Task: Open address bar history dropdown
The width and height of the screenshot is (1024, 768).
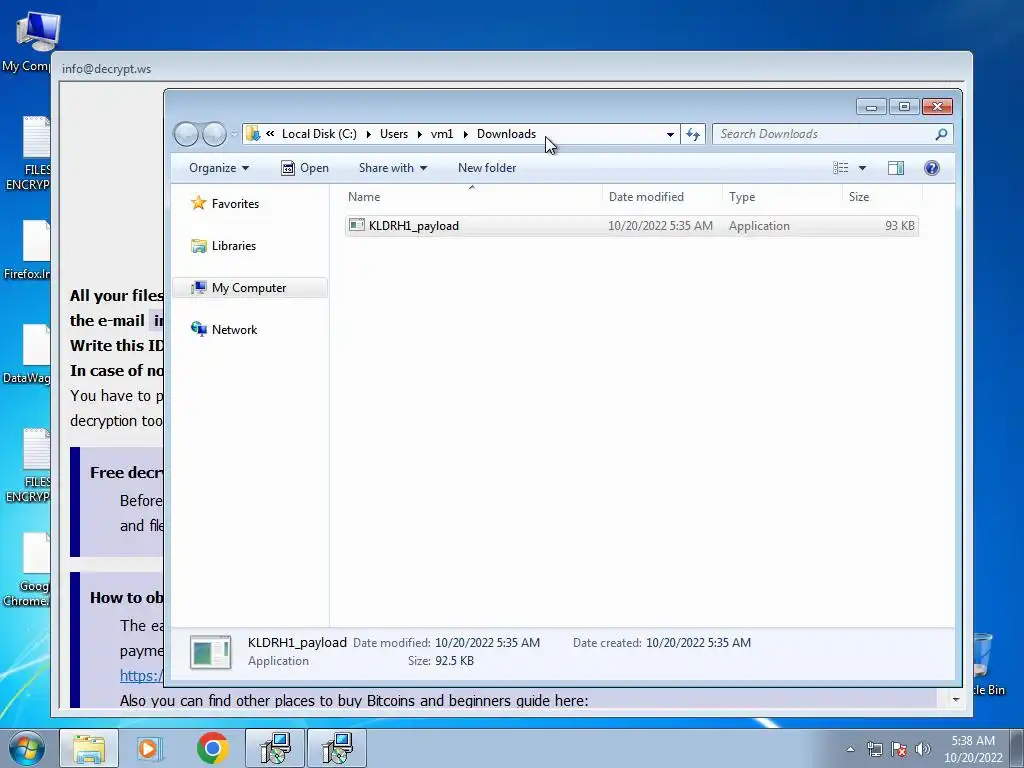Action: click(x=670, y=134)
